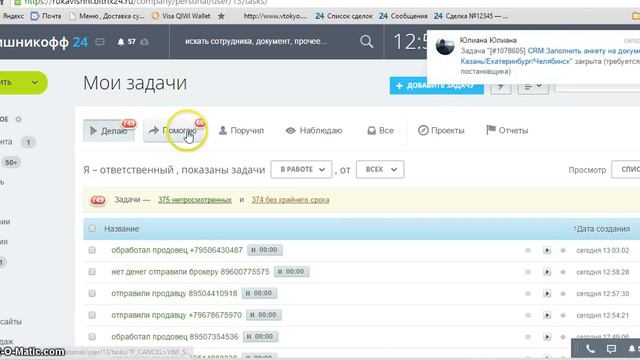Start timer on обработал продовец 89507354536

click(x=260, y=337)
